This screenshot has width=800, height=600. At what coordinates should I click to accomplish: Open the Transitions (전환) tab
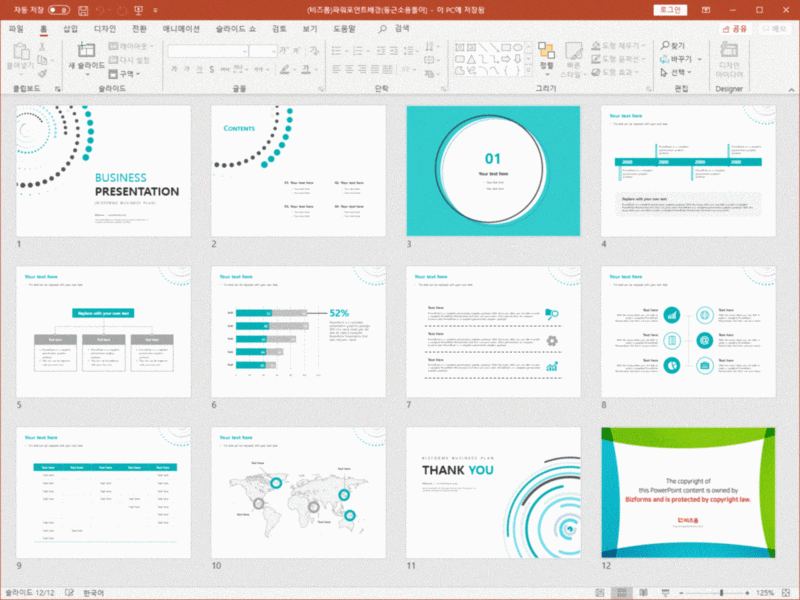click(139, 29)
